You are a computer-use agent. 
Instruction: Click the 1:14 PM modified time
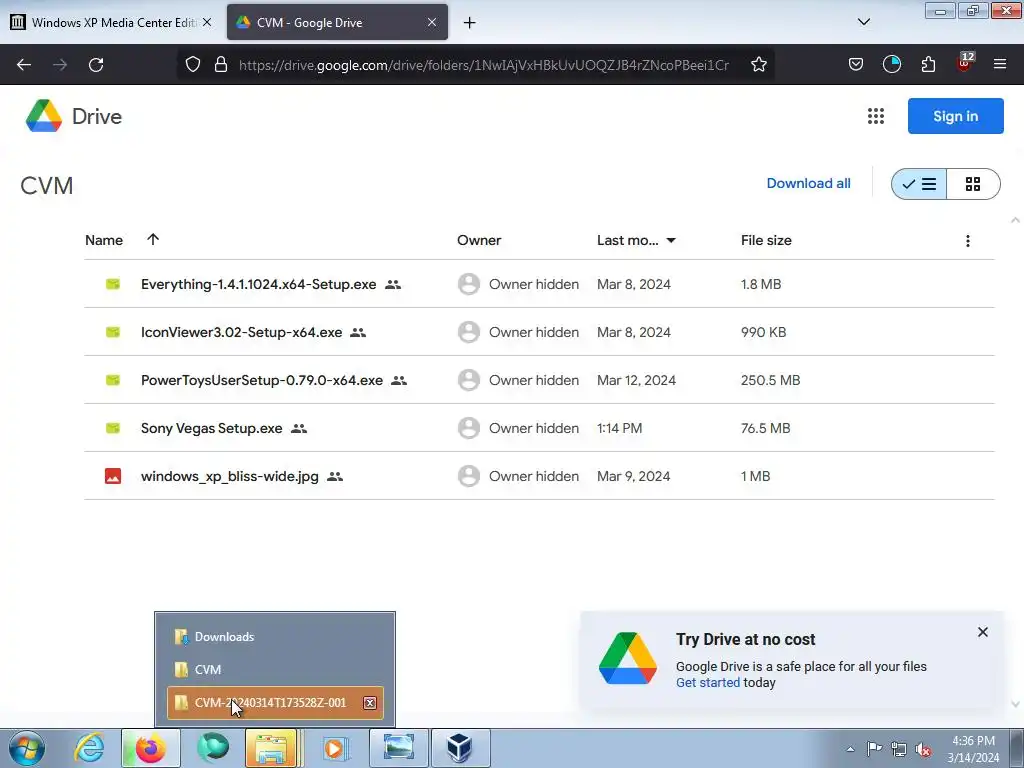[619, 428]
